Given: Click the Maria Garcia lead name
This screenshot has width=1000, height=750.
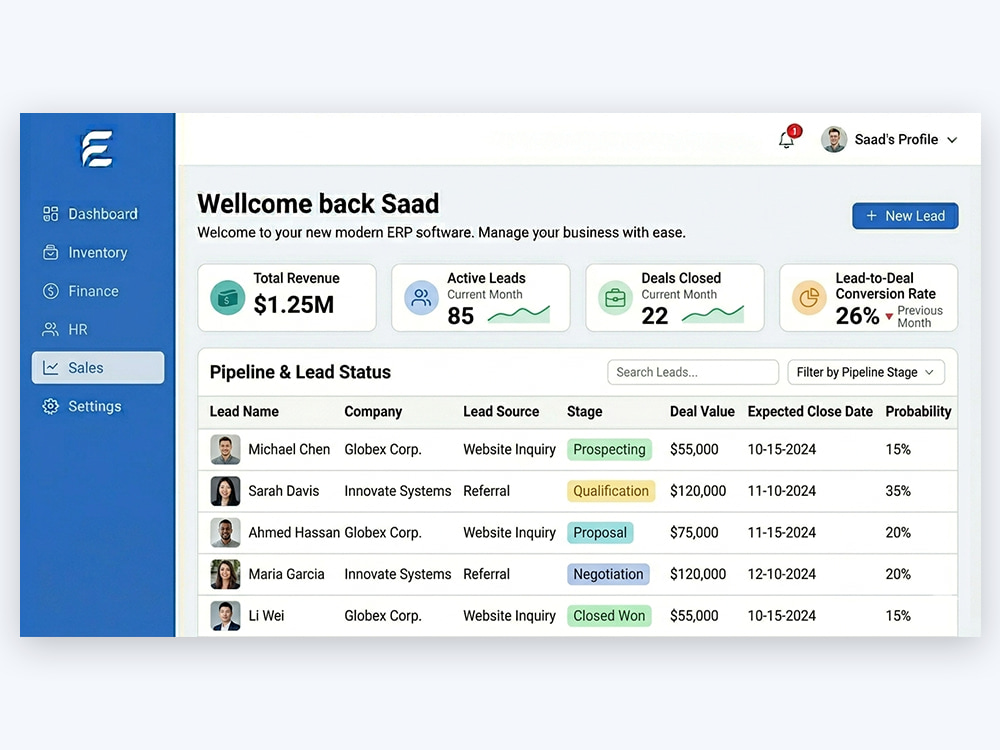Looking at the screenshot, I should pyautogui.click(x=286, y=574).
